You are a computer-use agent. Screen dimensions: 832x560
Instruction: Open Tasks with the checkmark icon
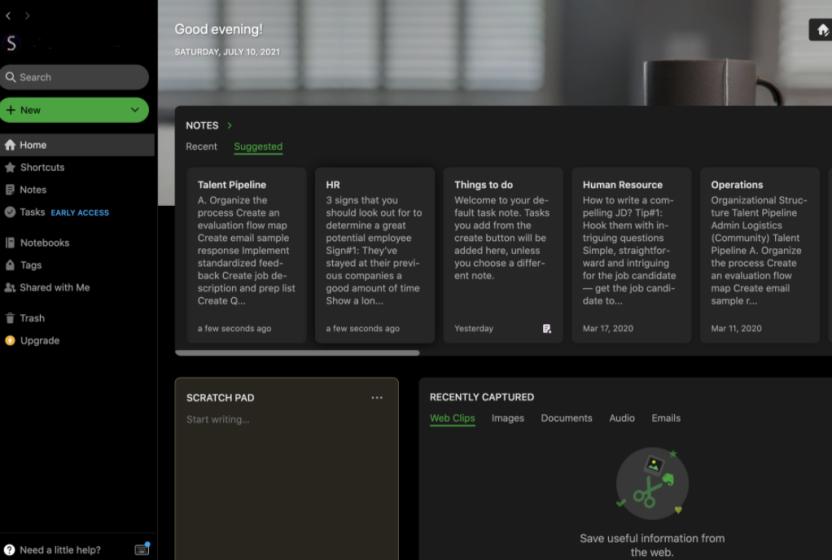10,212
